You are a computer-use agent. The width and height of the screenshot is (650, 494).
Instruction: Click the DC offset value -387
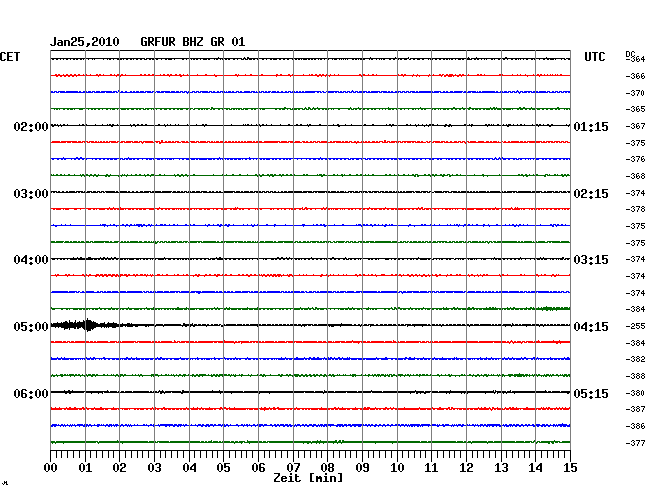[x=635, y=409]
